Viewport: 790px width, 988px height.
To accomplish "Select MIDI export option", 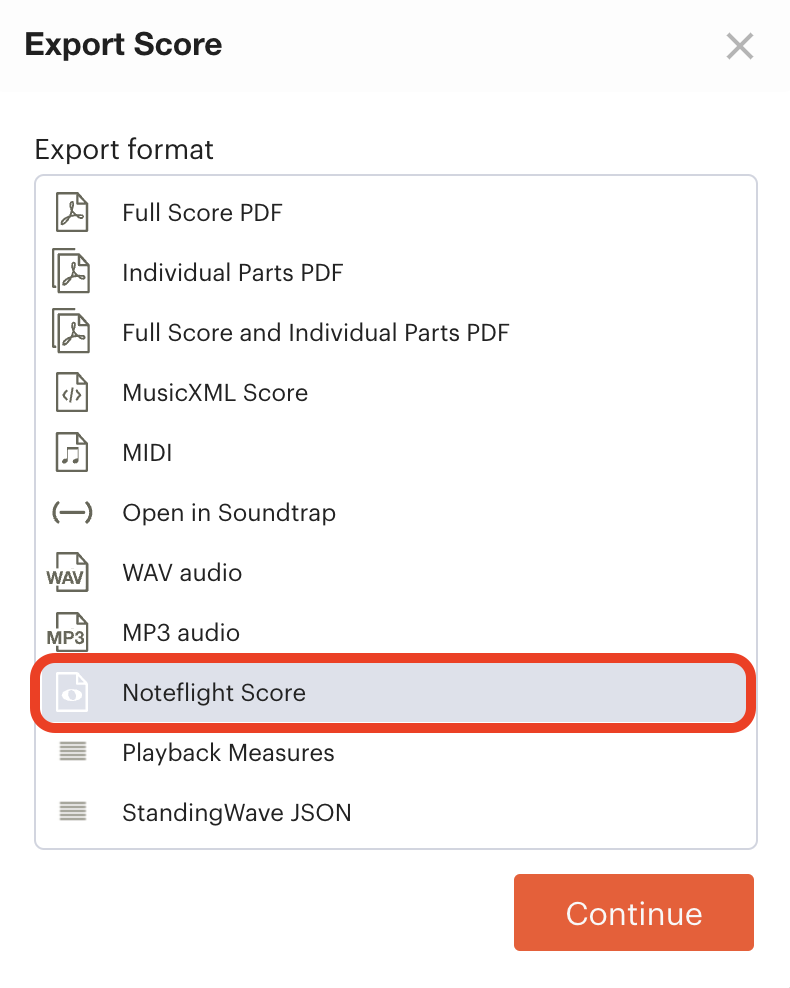I will coord(396,452).
